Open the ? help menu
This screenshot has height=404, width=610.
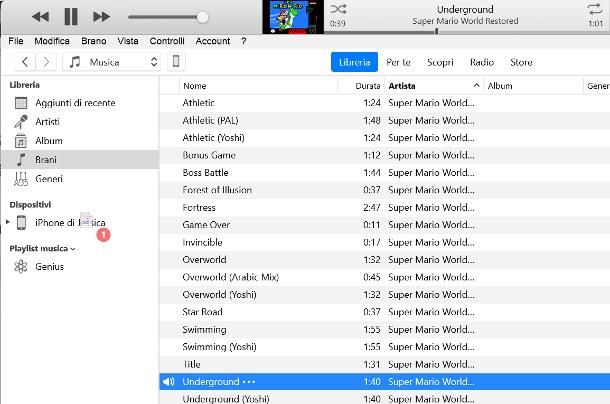pyautogui.click(x=244, y=41)
